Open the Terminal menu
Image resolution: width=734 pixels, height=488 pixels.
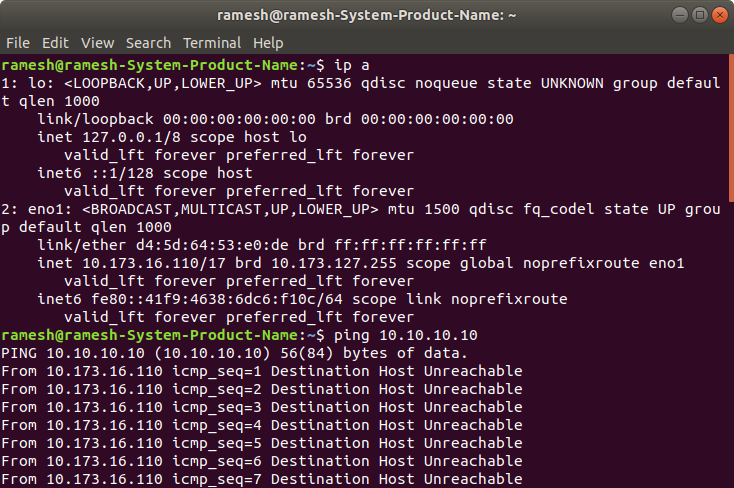(x=212, y=43)
